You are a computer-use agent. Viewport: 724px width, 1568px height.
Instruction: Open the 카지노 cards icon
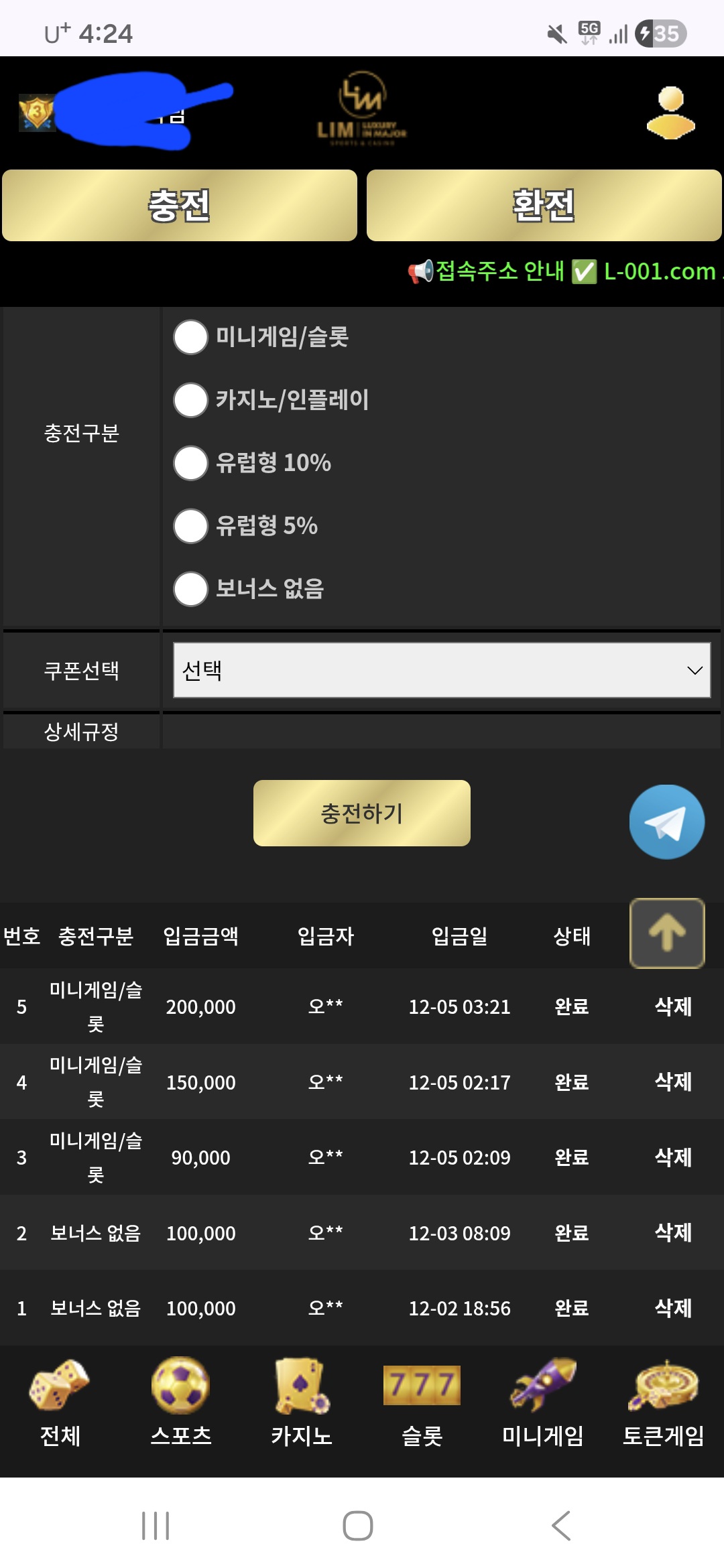302,1385
